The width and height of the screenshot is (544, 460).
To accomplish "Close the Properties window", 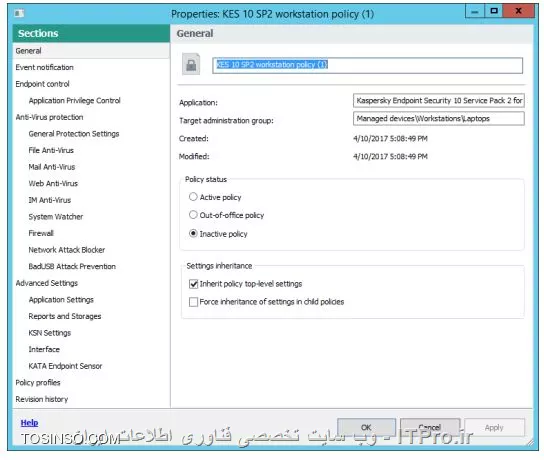I will [518, 11].
